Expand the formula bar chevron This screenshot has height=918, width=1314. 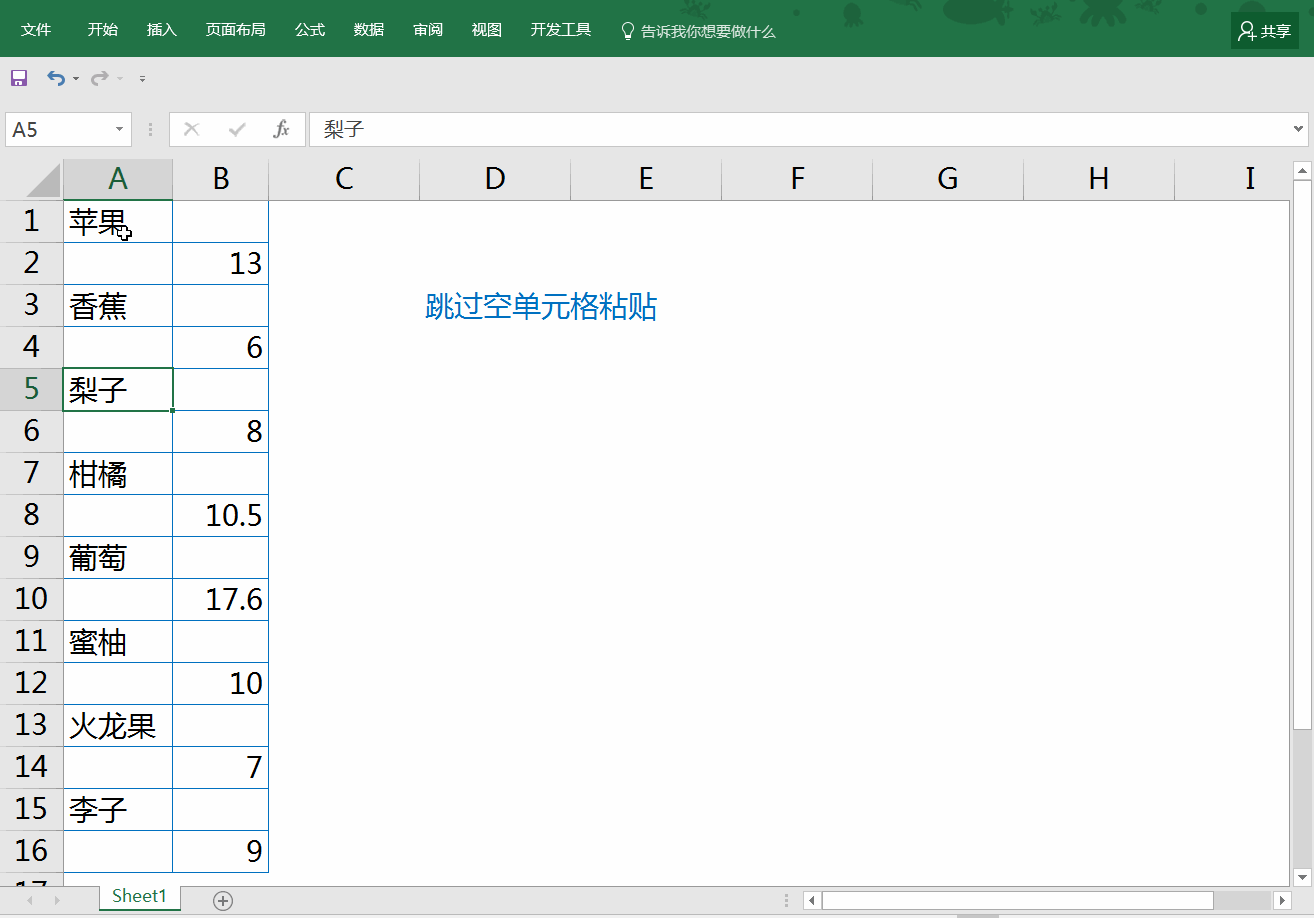1299,129
